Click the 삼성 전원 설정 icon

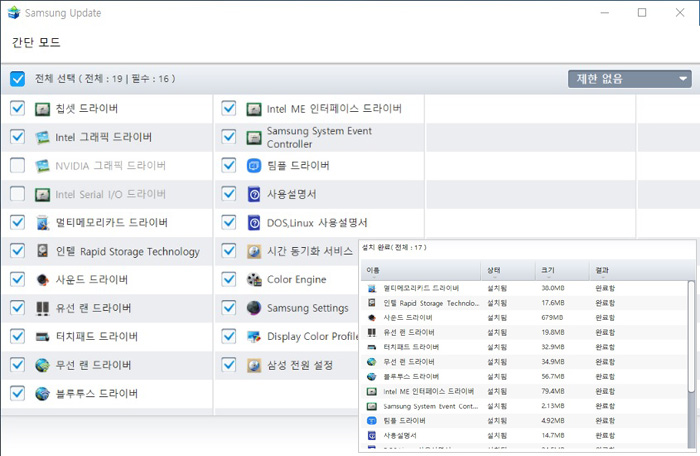pos(254,365)
